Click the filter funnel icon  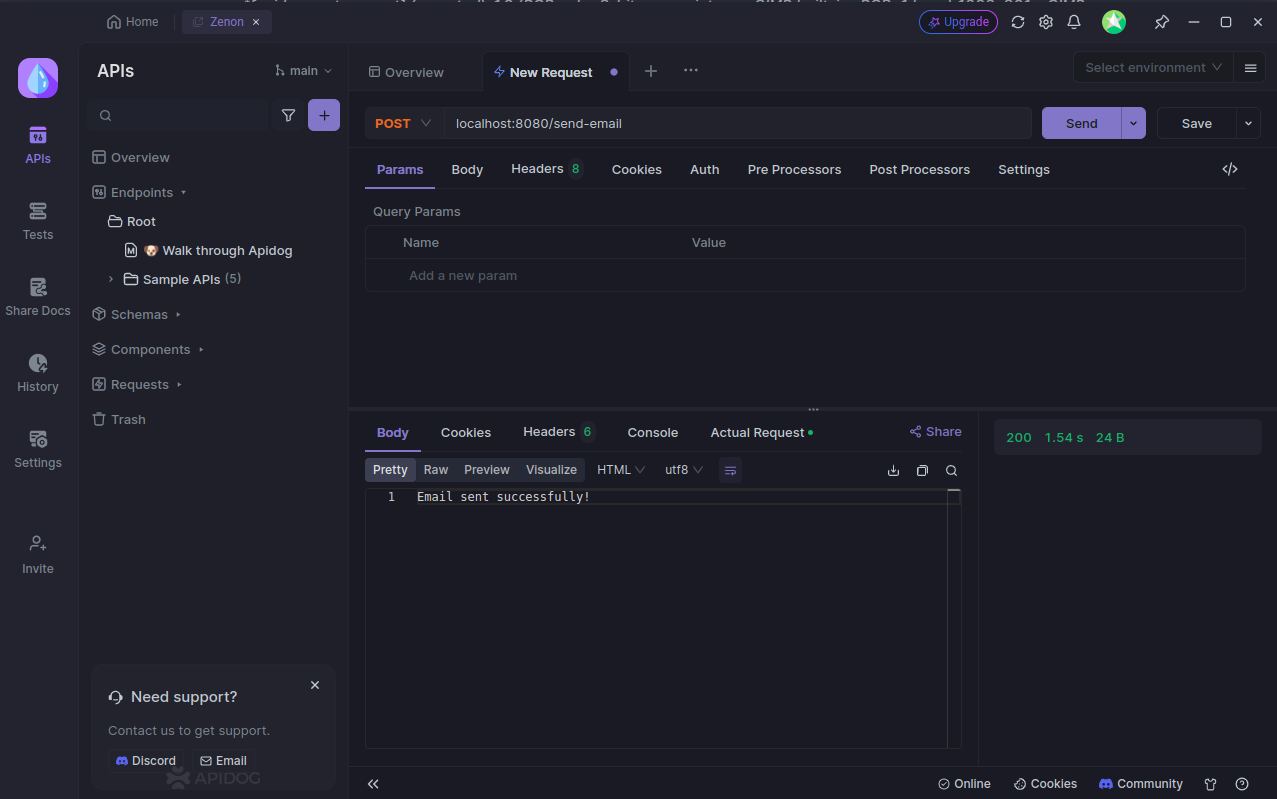(x=288, y=115)
